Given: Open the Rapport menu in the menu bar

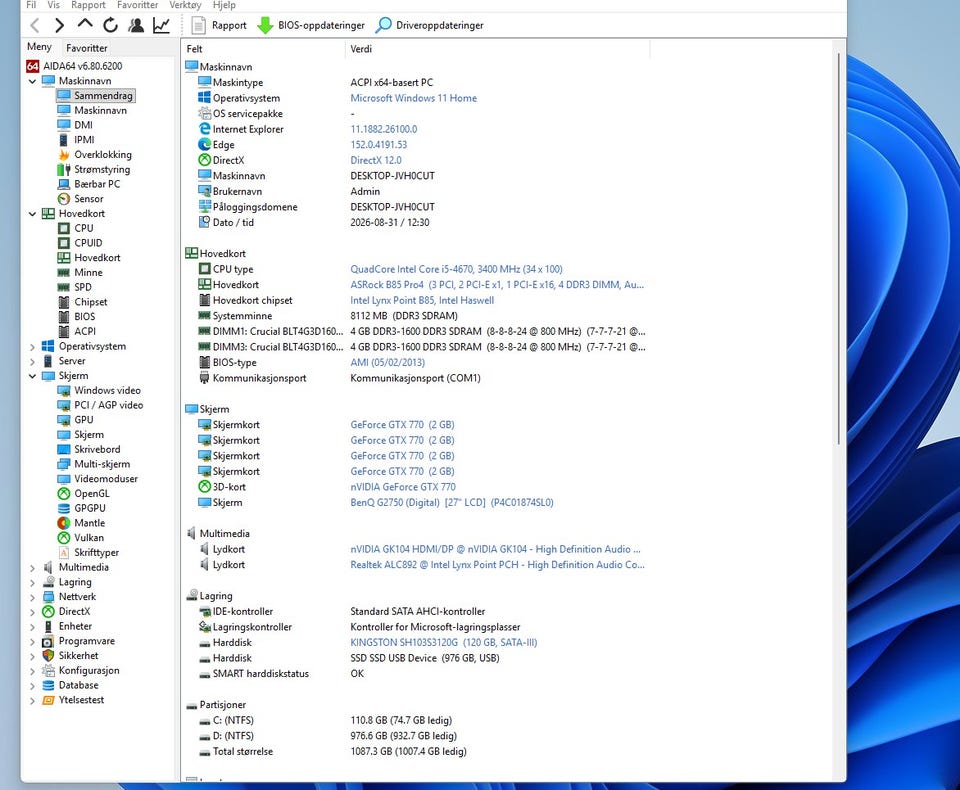Looking at the screenshot, I should 88,5.
